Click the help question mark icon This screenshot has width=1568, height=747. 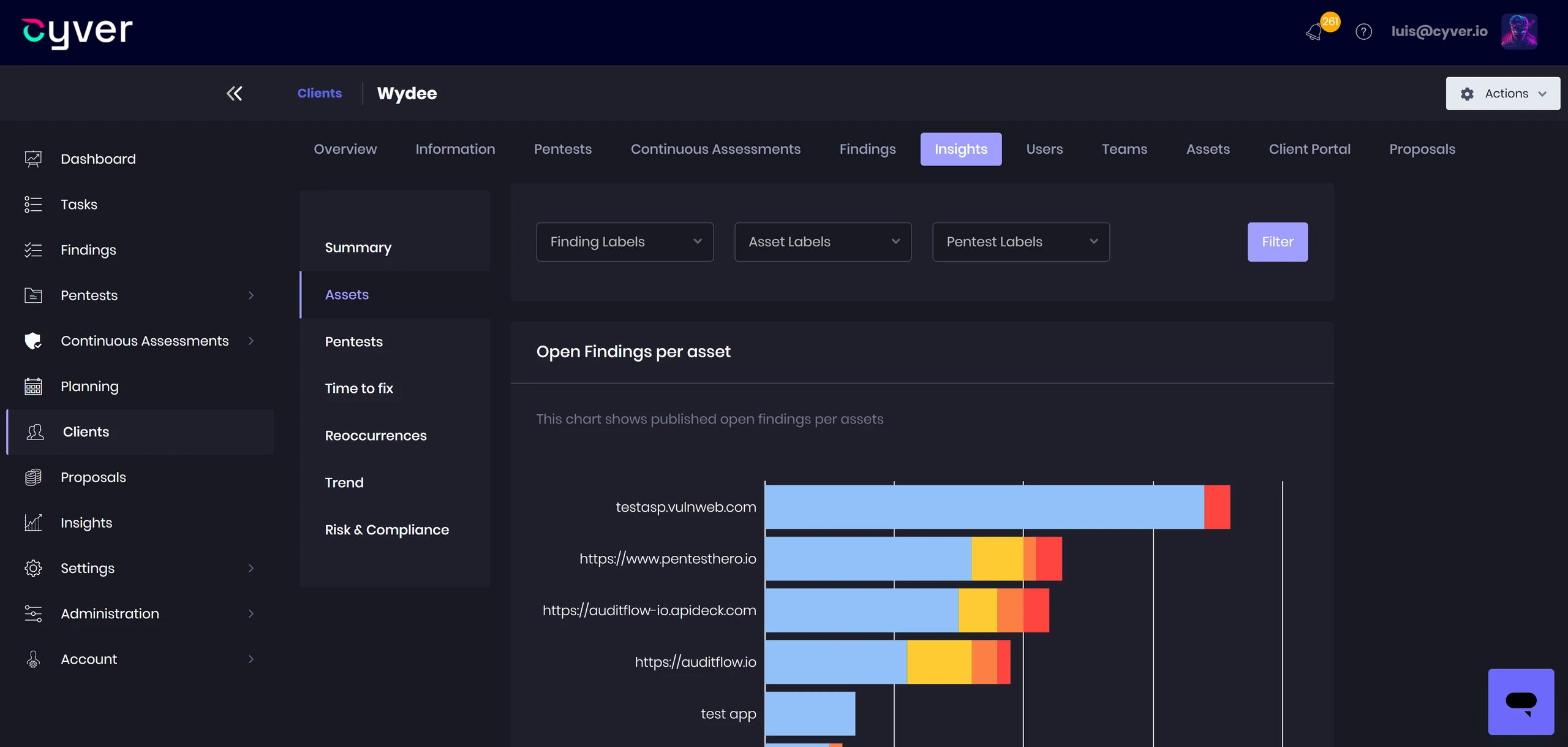pyautogui.click(x=1363, y=31)
